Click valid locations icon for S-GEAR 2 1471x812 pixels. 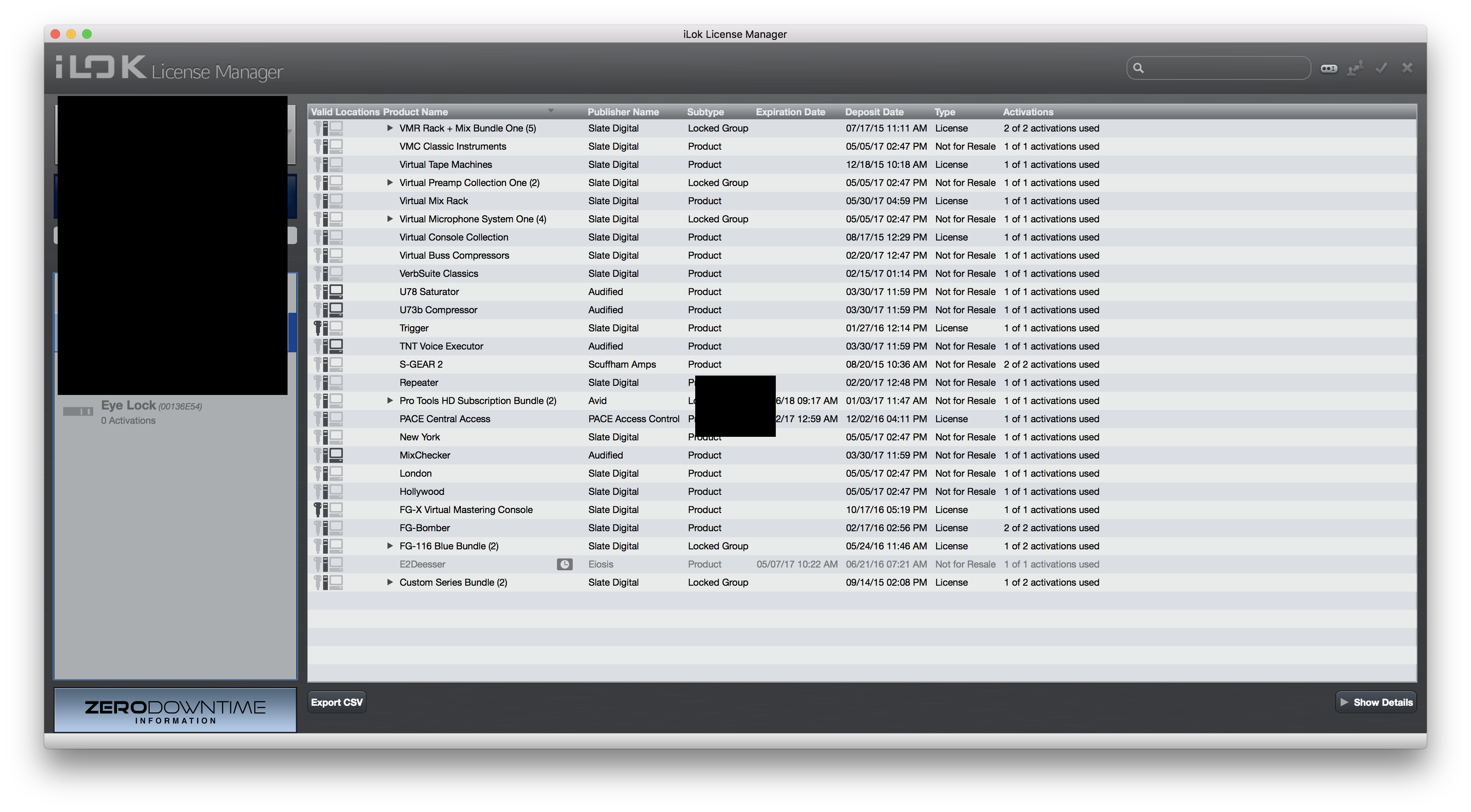click(x=328, y=364)
